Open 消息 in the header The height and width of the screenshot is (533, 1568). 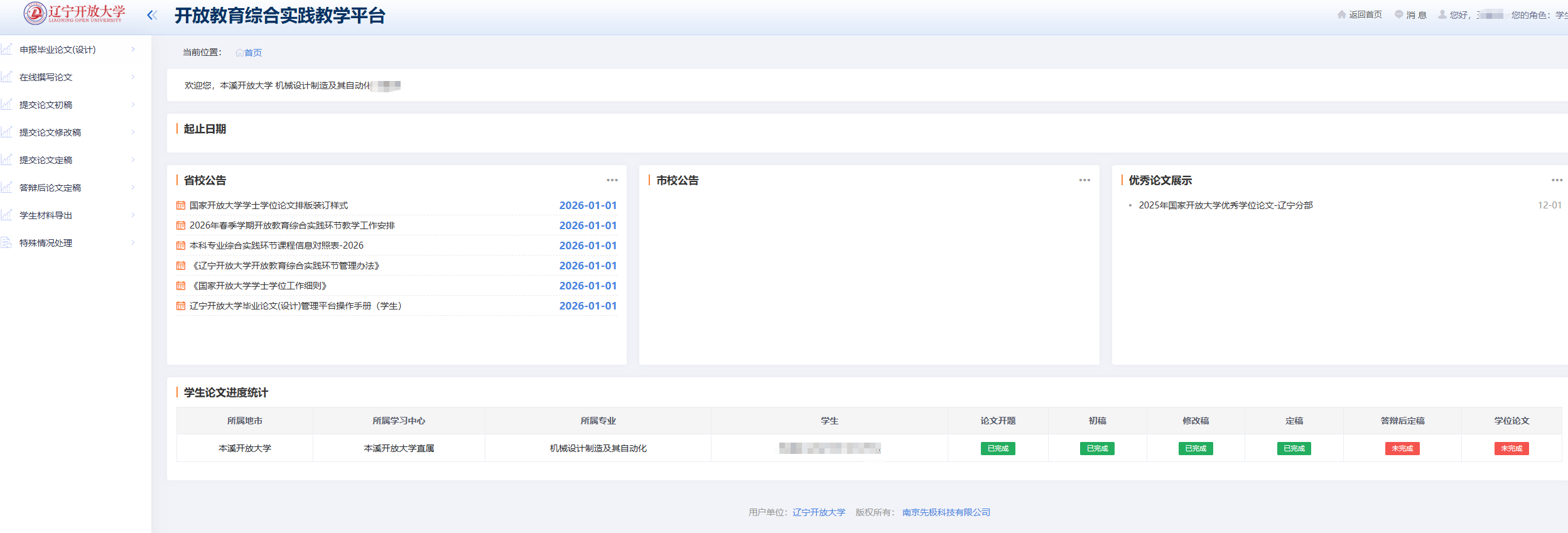1416,14
